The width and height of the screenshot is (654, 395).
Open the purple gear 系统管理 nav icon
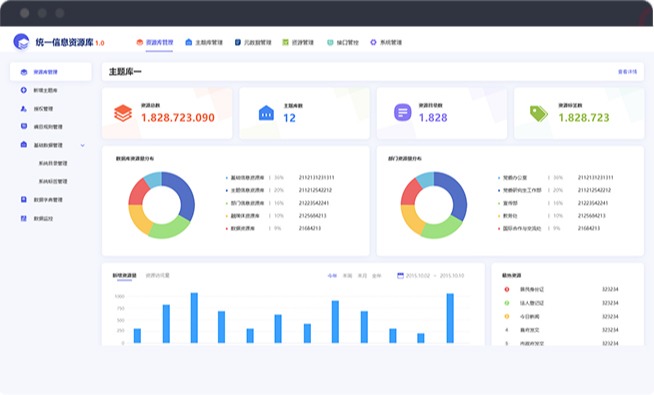pyautogui.click(x=373, y=42)
